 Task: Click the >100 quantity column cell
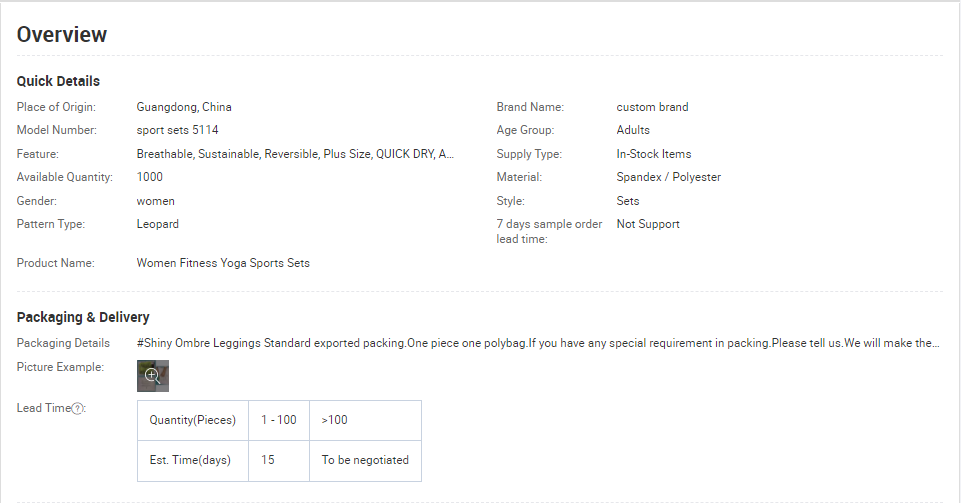(365, 420)
